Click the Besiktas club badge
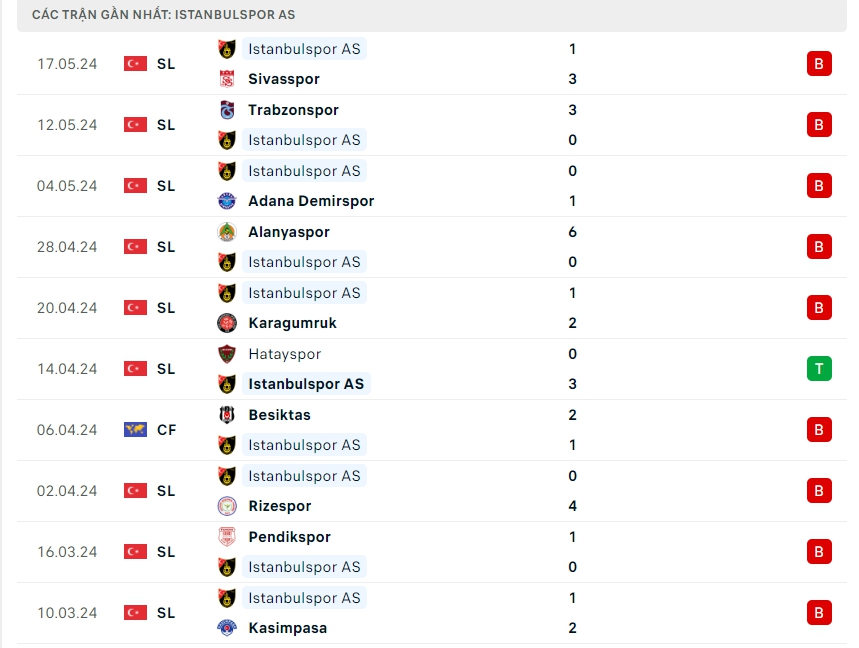 coord(227,415)
